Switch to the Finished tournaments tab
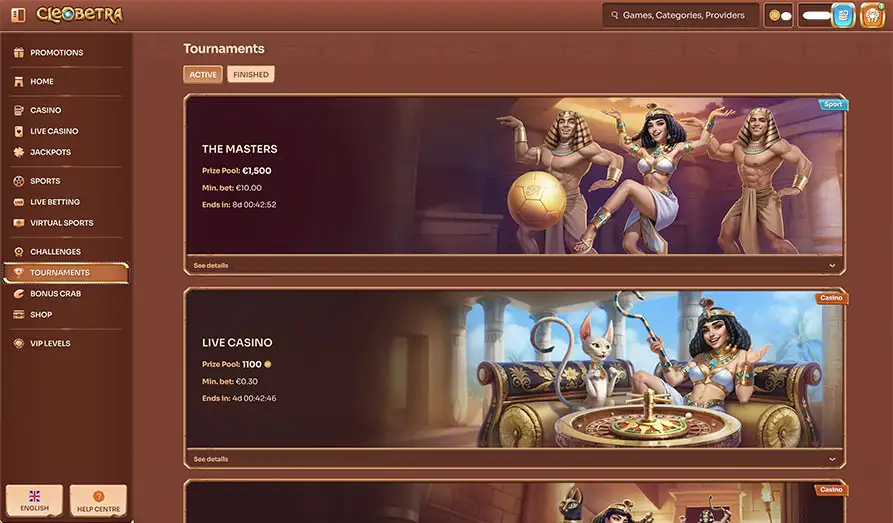This screenshot has height=523, width=893. [251, 75]
